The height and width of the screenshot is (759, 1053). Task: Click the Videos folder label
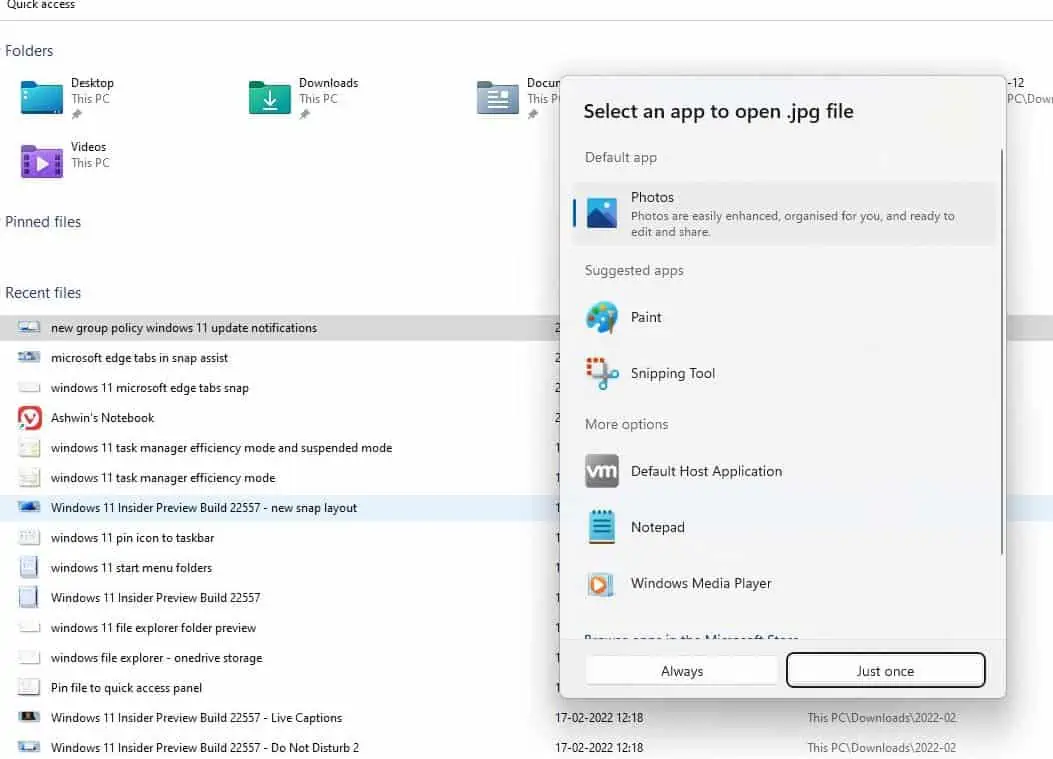(89, 147)
